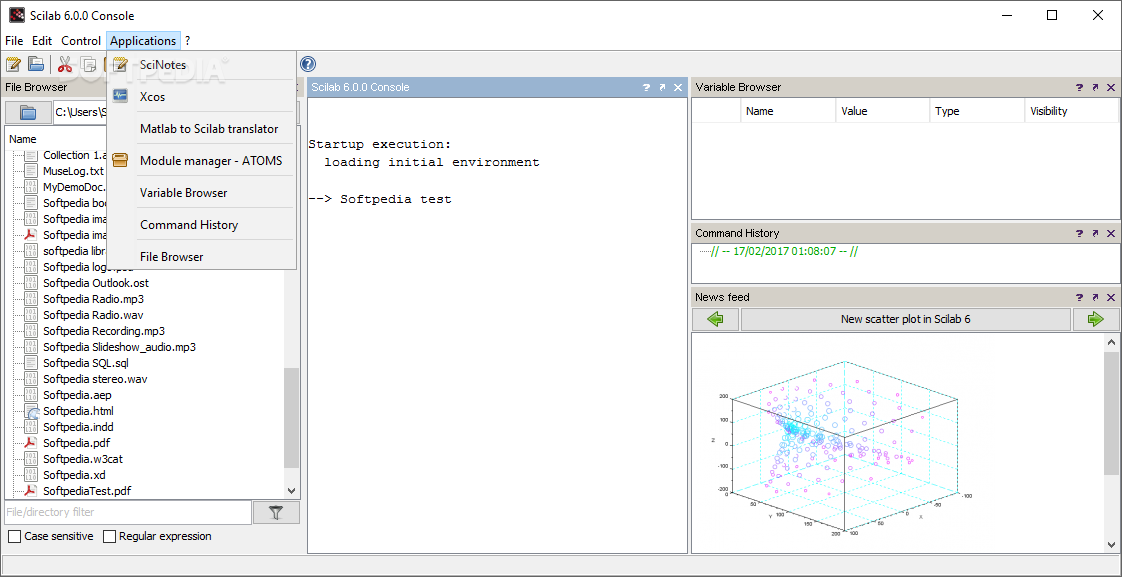Select the 17/02/2017 01:08:07 history entry
1122x577 pixels.
pos(784,251)
